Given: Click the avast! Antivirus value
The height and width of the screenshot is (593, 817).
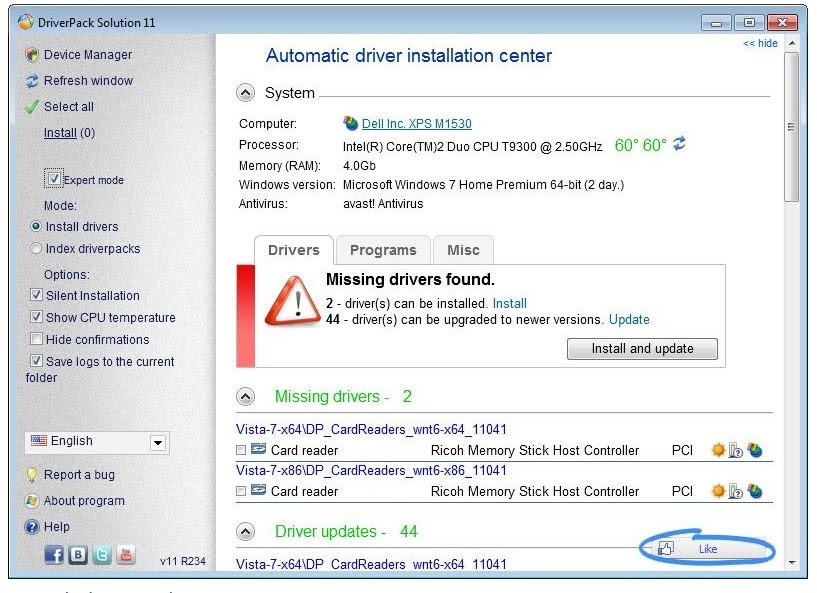Looking at the screenshot, I should point(383,204).
